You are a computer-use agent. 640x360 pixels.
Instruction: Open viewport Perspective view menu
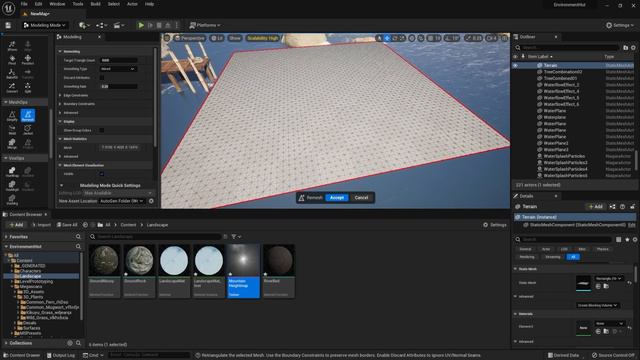[189, 38]
